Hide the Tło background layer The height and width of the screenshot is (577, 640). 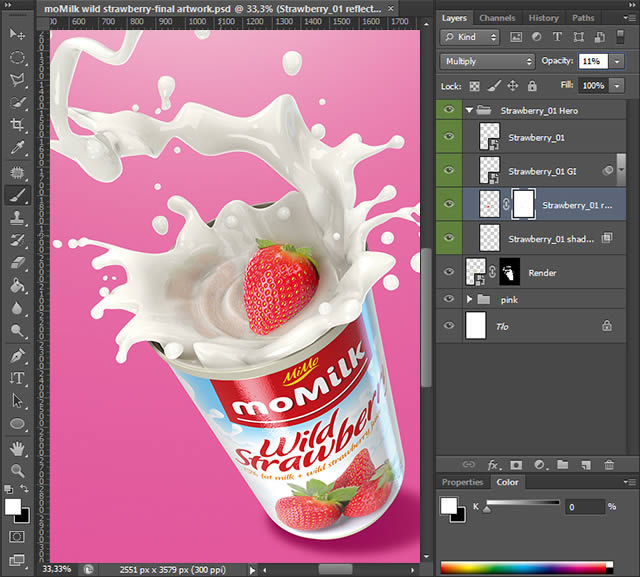tap(449, 325)
